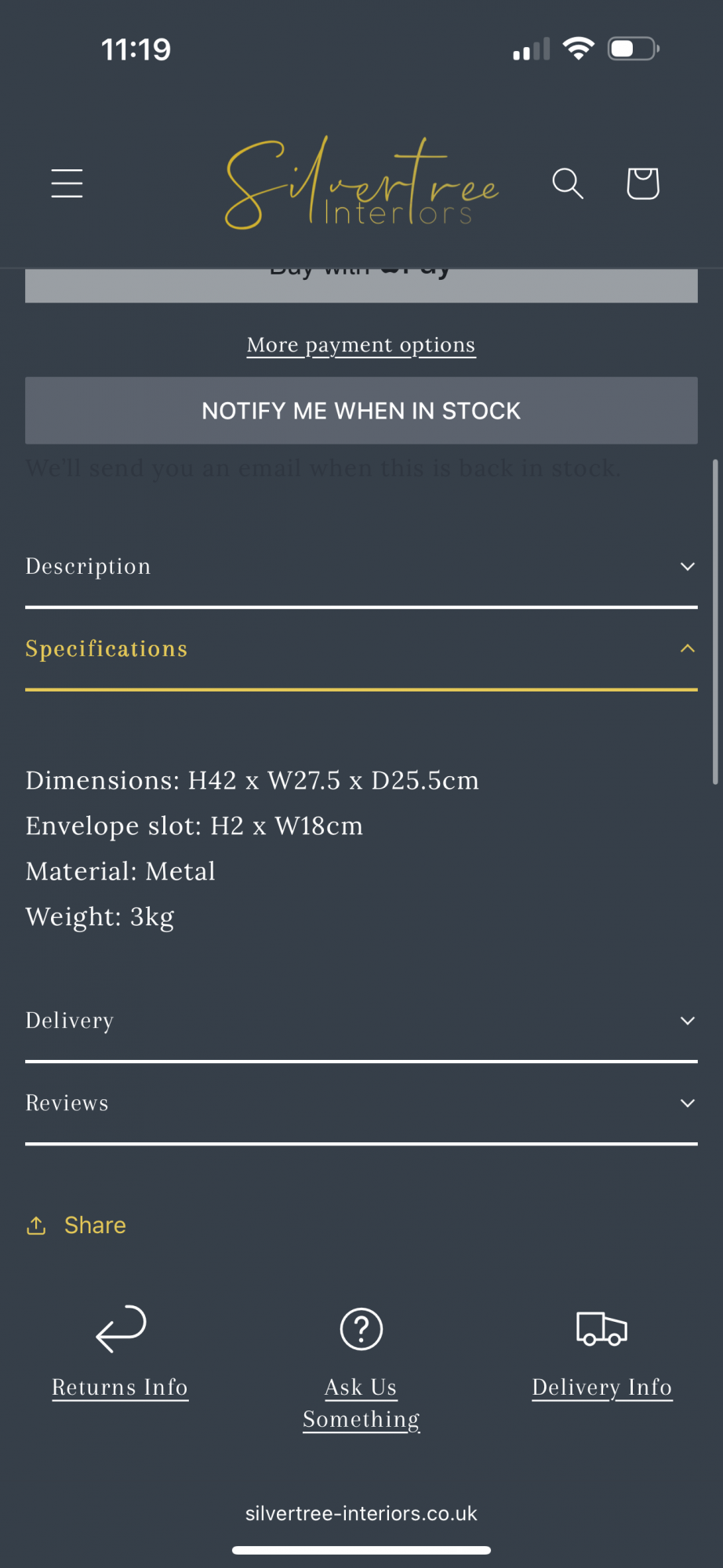Image resolution: width=723 pixels, height=1568 pixels.
Task: Expand the Description section chevron
Action: click(x=688, y=566)
